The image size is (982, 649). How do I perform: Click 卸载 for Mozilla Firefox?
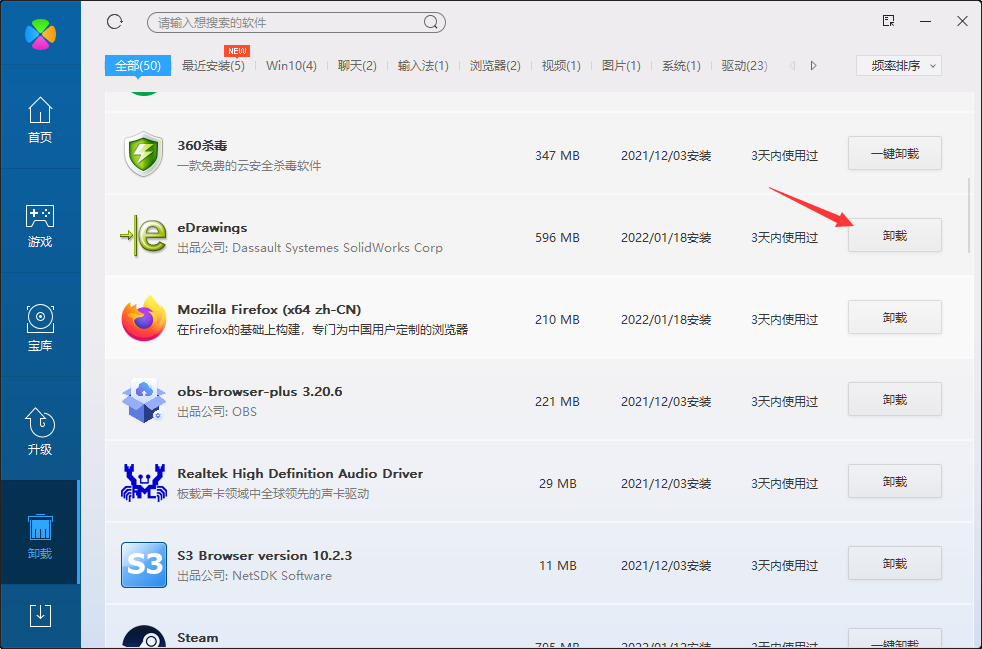click(895, 318)
